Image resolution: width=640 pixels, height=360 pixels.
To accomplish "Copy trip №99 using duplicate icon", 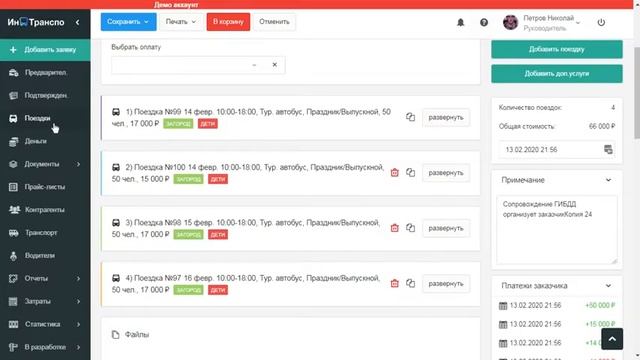I will click(410, 117).
